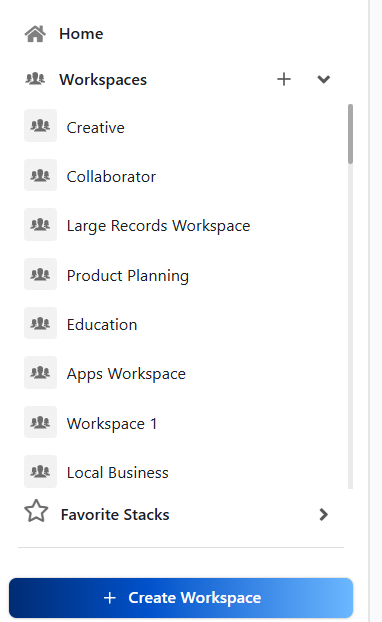Click the Large Records Workspace icon
Screen dimensions: 382x622
(40, 225)
